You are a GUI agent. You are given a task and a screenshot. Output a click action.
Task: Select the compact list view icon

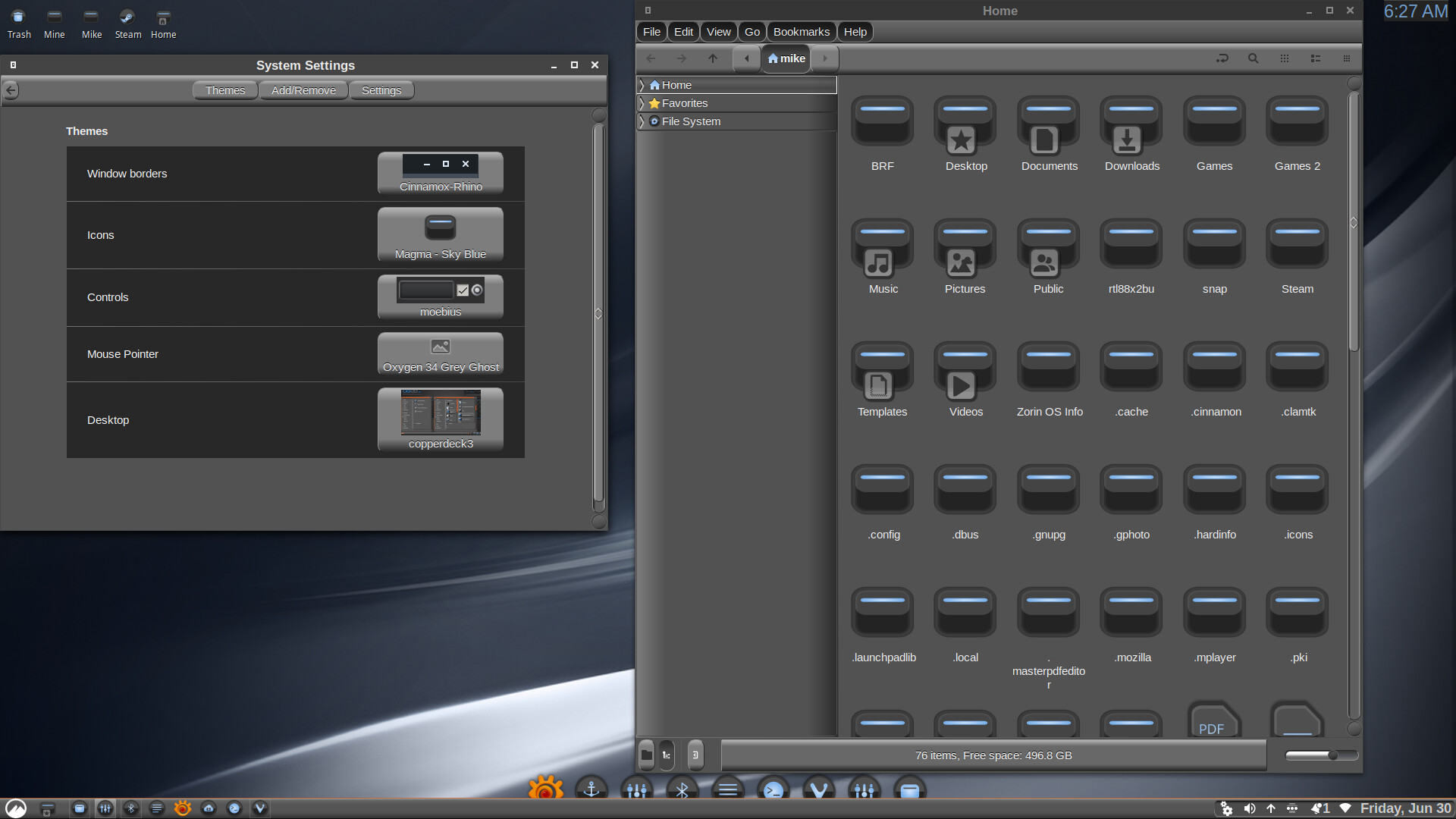click(1316, 58)
